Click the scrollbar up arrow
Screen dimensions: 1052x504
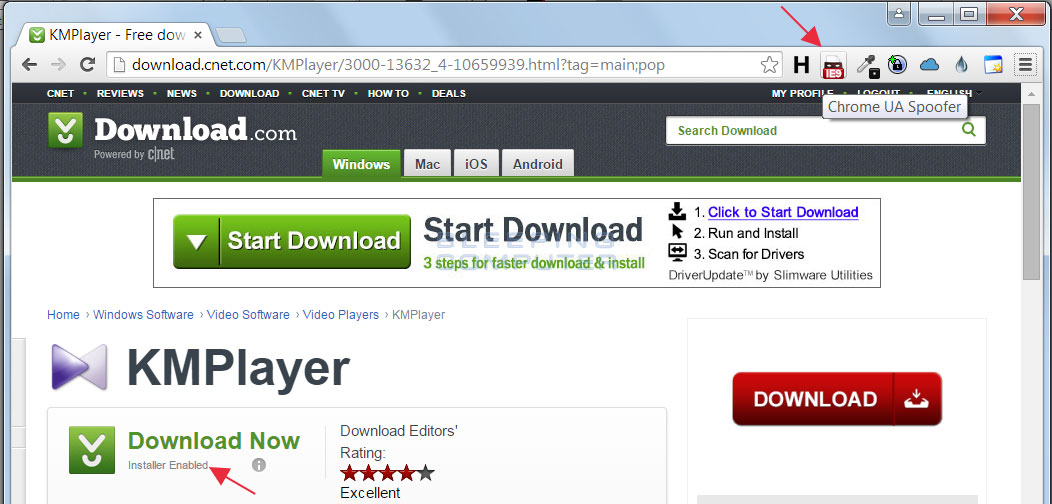(1031, 92)
